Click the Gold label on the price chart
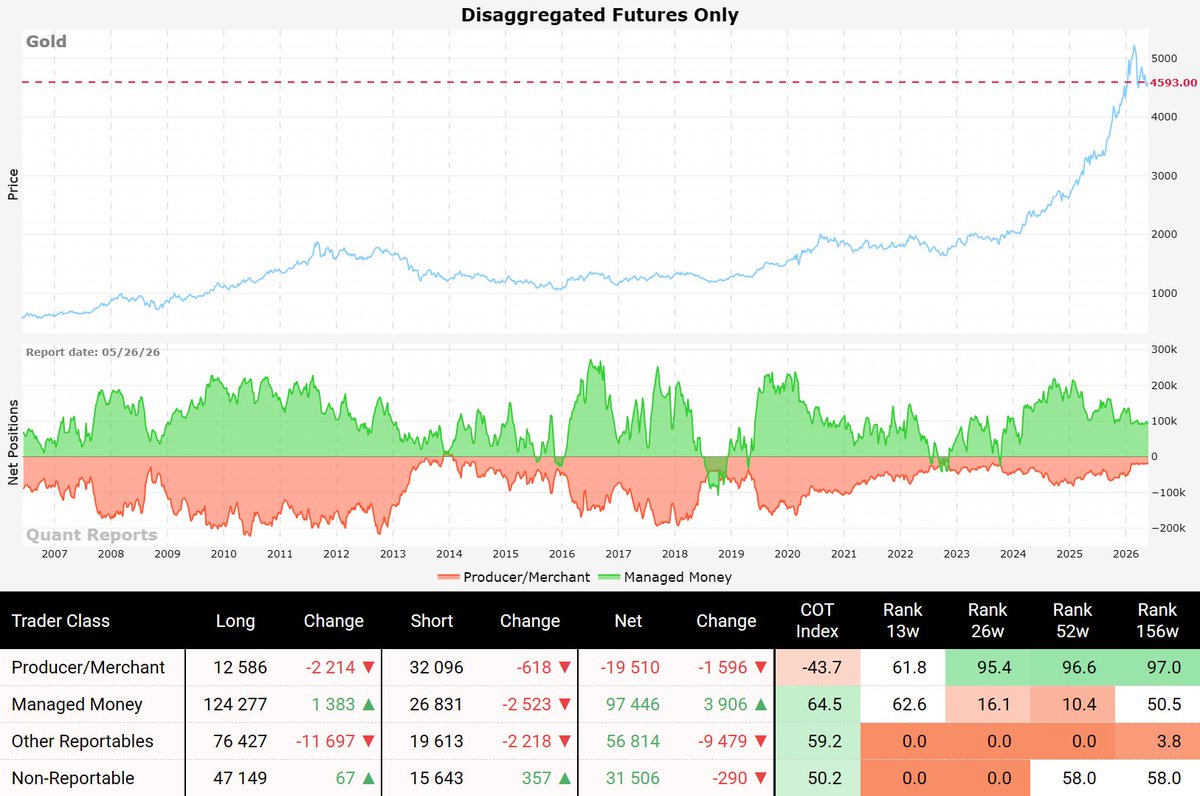Viewport: 1200px width, 796px height. (x=47, y=42)
